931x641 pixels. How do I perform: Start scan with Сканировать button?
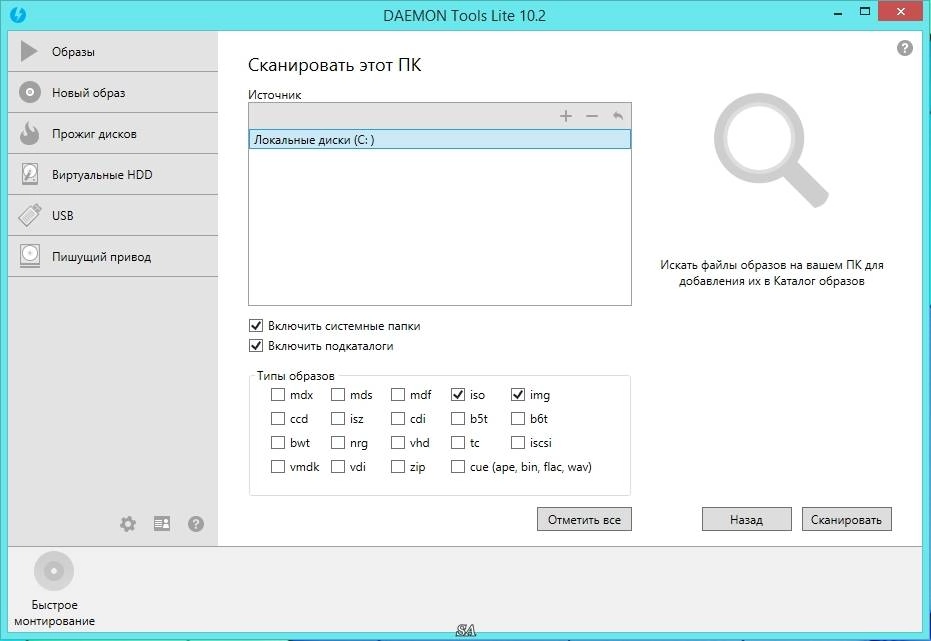(x=846, y=519)
